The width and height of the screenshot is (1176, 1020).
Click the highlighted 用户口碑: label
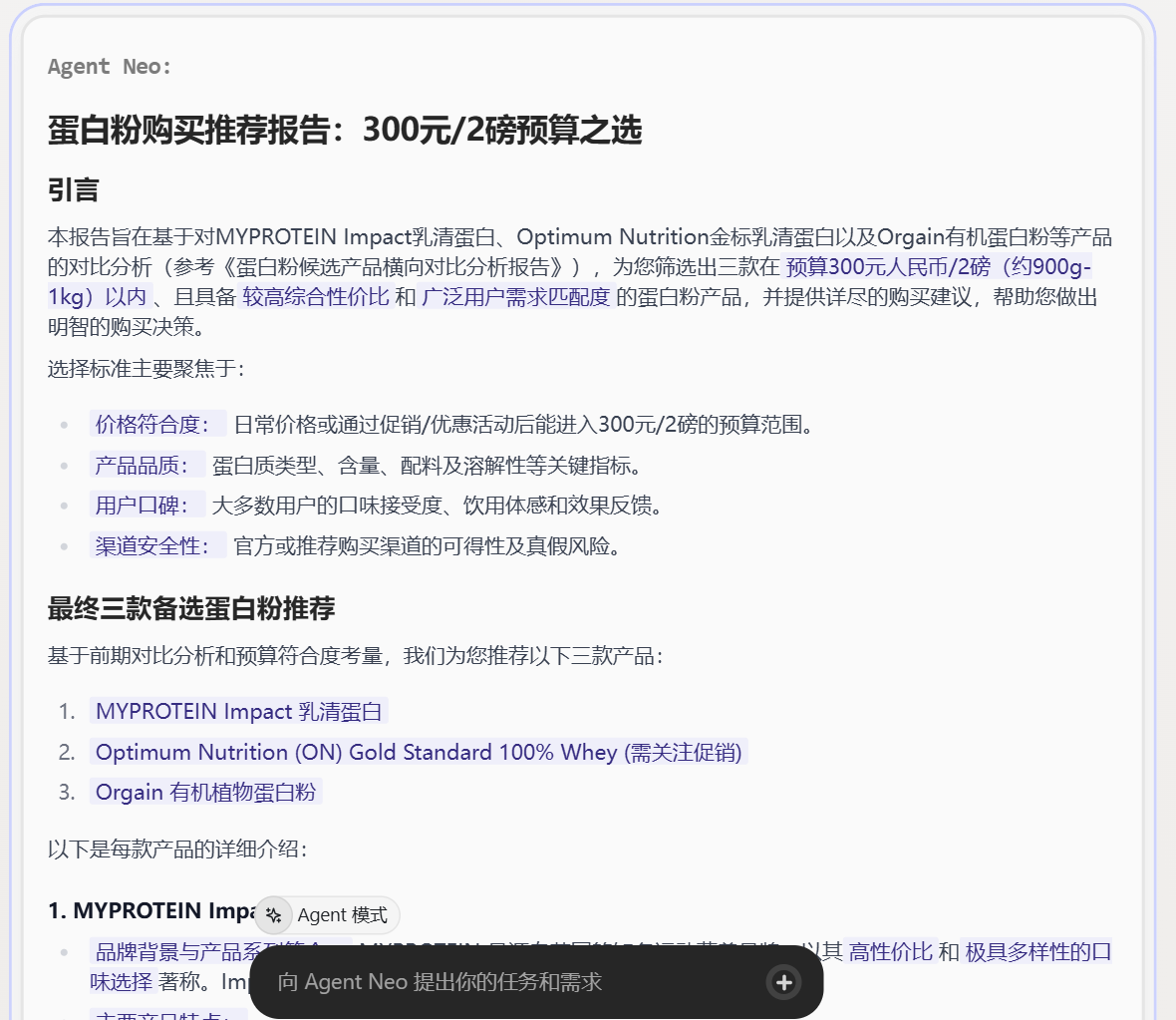pyautogui.click(x=147, y=506)
